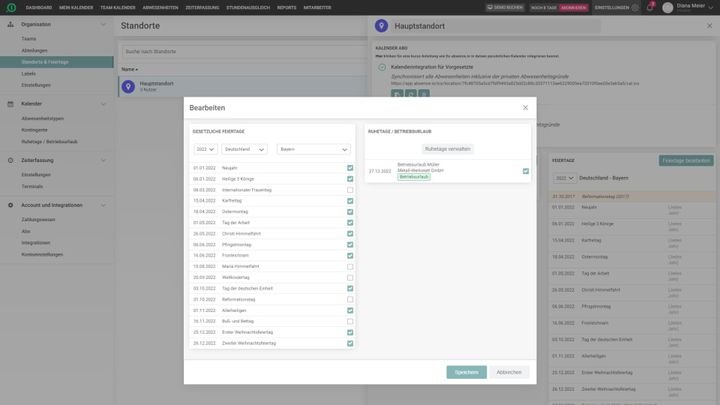Click Diana Meier's profile avatar
Screen dimensions: 720x405
click(667, 7)
